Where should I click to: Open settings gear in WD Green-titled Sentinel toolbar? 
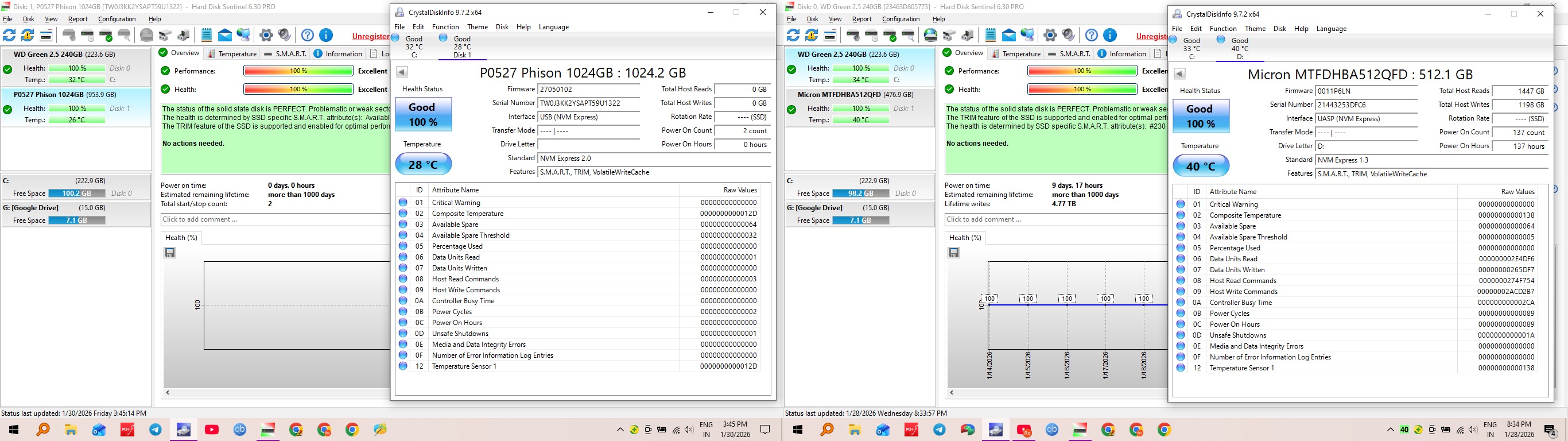(x=1050, y=36)
